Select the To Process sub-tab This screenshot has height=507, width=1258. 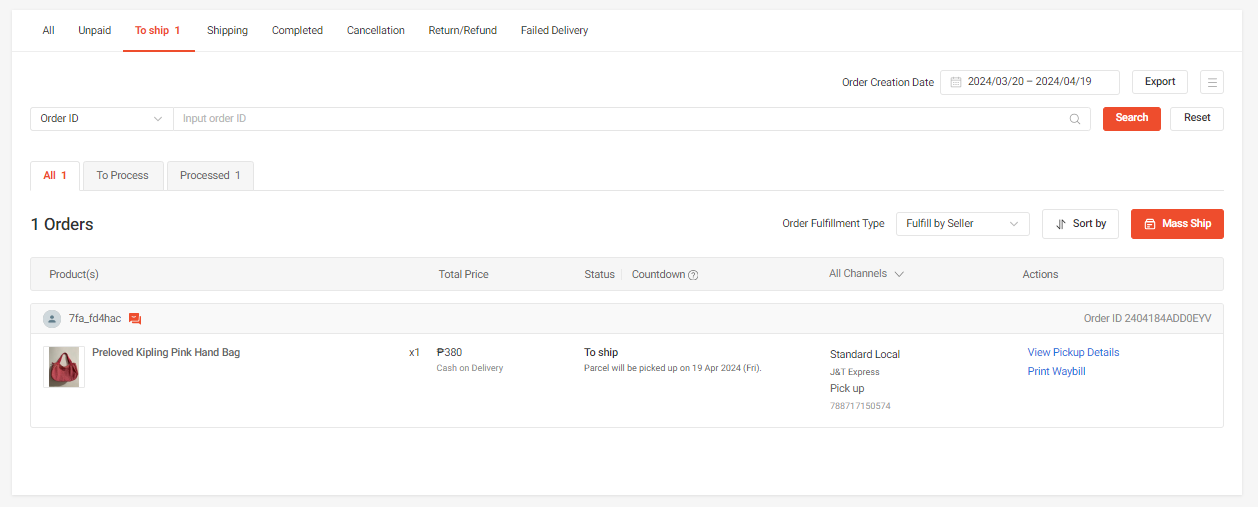click(x=122, y=176)
